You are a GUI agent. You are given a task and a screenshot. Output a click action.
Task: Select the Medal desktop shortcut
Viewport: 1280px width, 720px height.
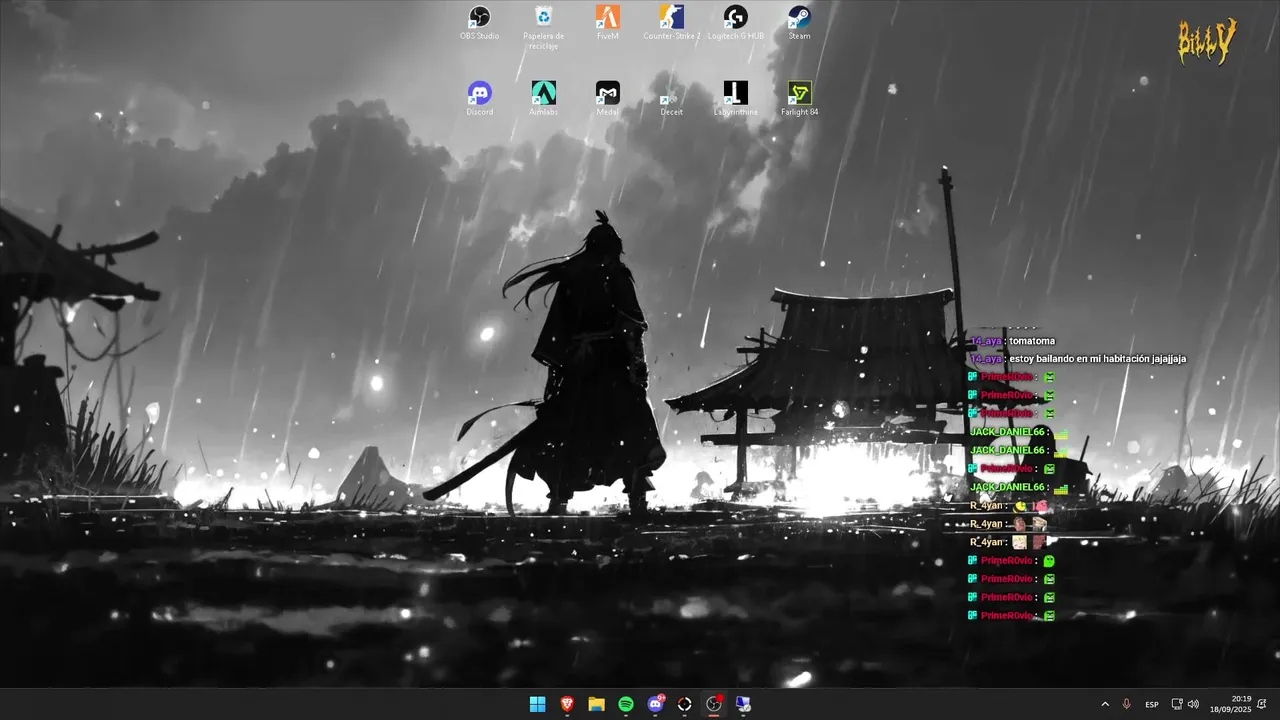click(608, 99)
